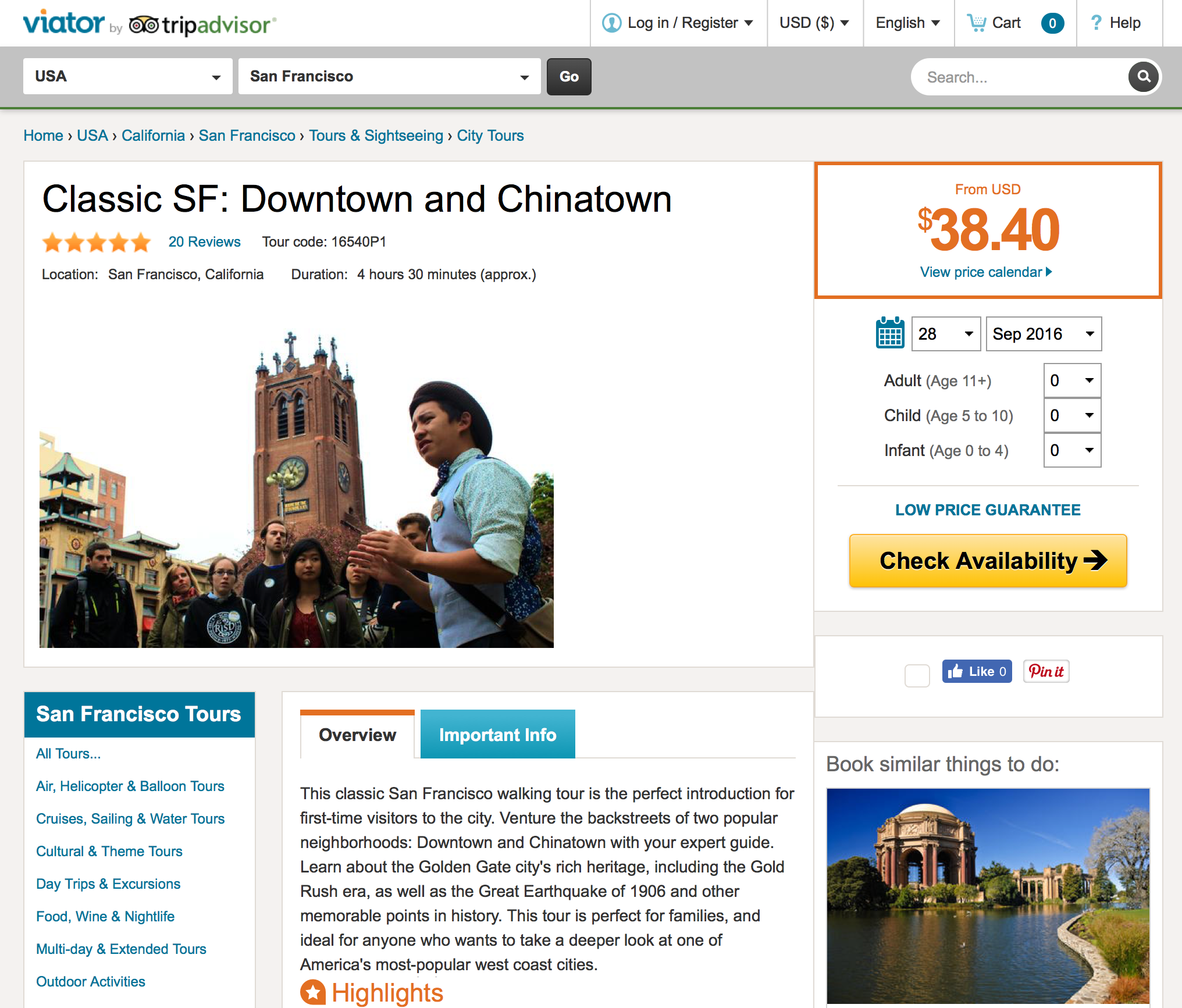1182x1008 pixels.
Task: Click the user profile login icon
Action: [x=611, y=23]
